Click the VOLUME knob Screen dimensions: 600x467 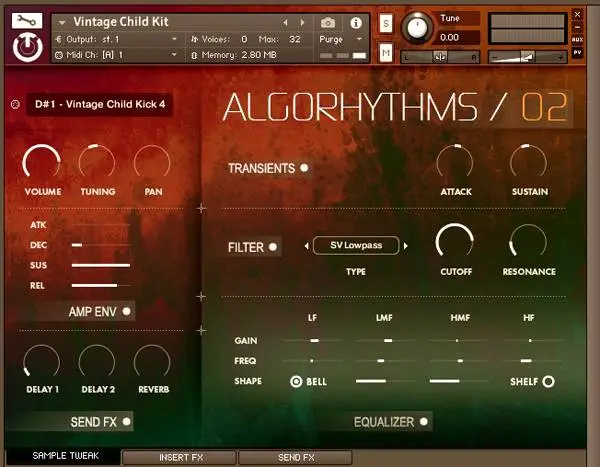(x=42, y=163)
